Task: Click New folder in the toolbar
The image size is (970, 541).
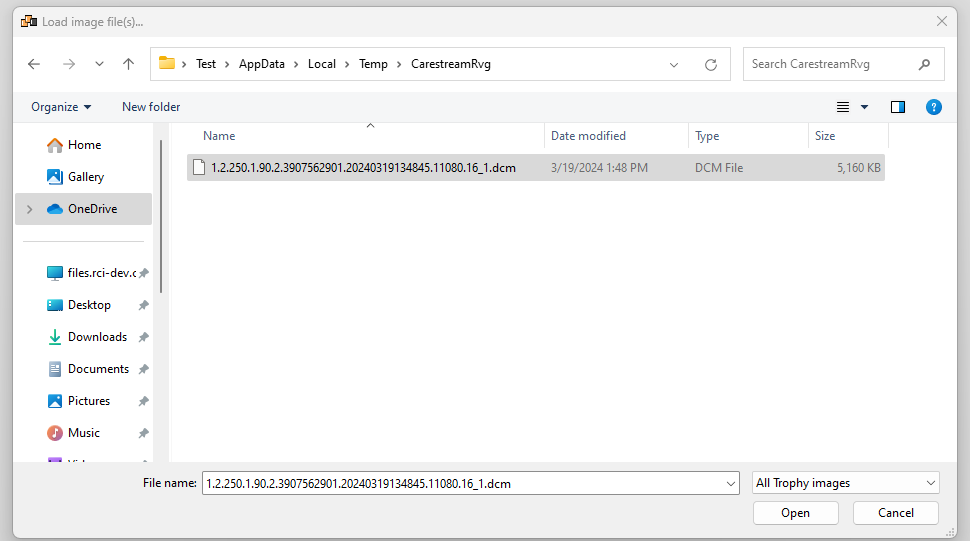Action: click(x=151, y=107)
